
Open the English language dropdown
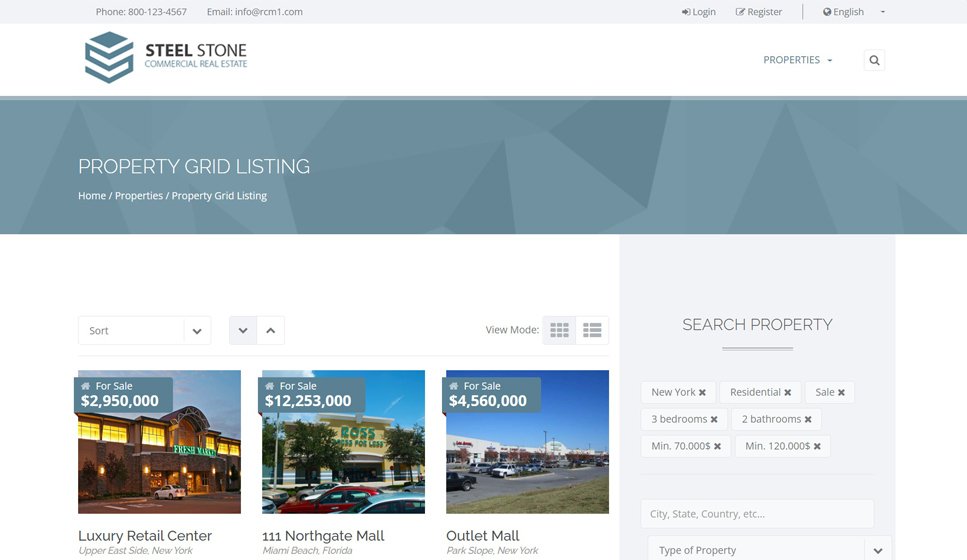point(853,12)
